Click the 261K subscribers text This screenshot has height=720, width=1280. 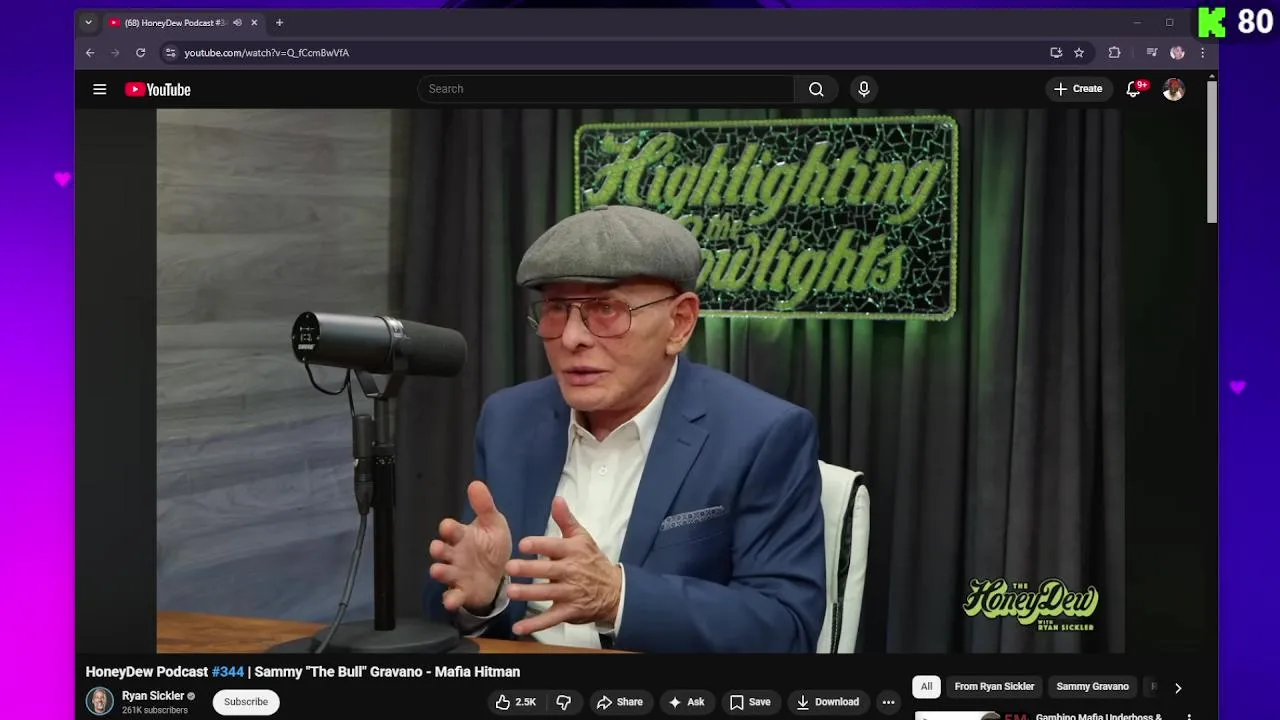coord(155,710)
